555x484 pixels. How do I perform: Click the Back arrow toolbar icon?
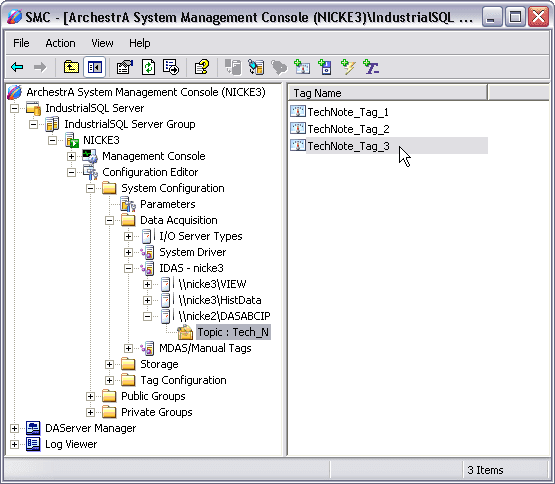click(17, 67)
